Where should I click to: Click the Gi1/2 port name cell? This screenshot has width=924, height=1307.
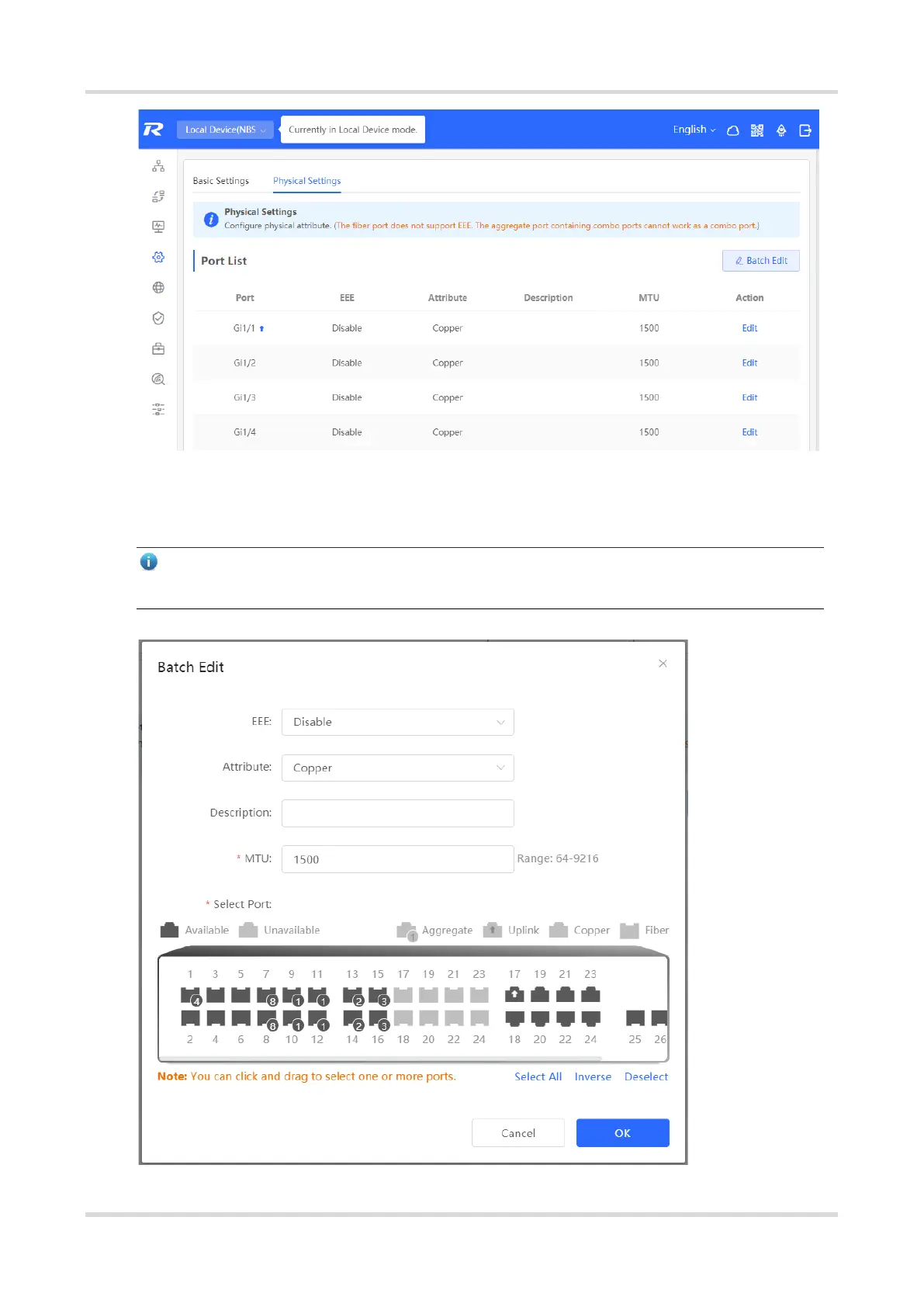tap(244, 362)
